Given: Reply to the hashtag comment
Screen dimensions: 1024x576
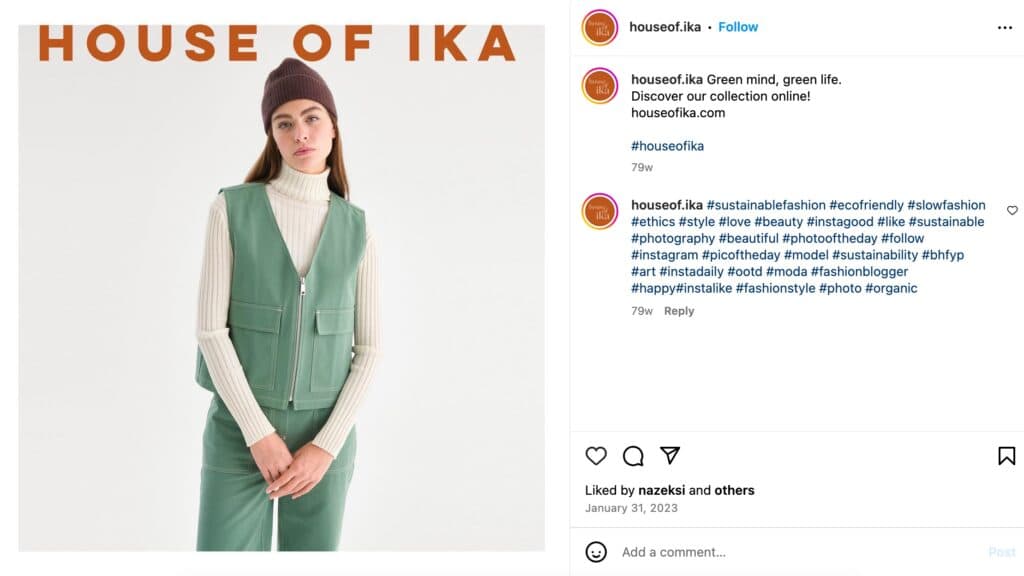Looking at the screenshot, I should [679, 311].
